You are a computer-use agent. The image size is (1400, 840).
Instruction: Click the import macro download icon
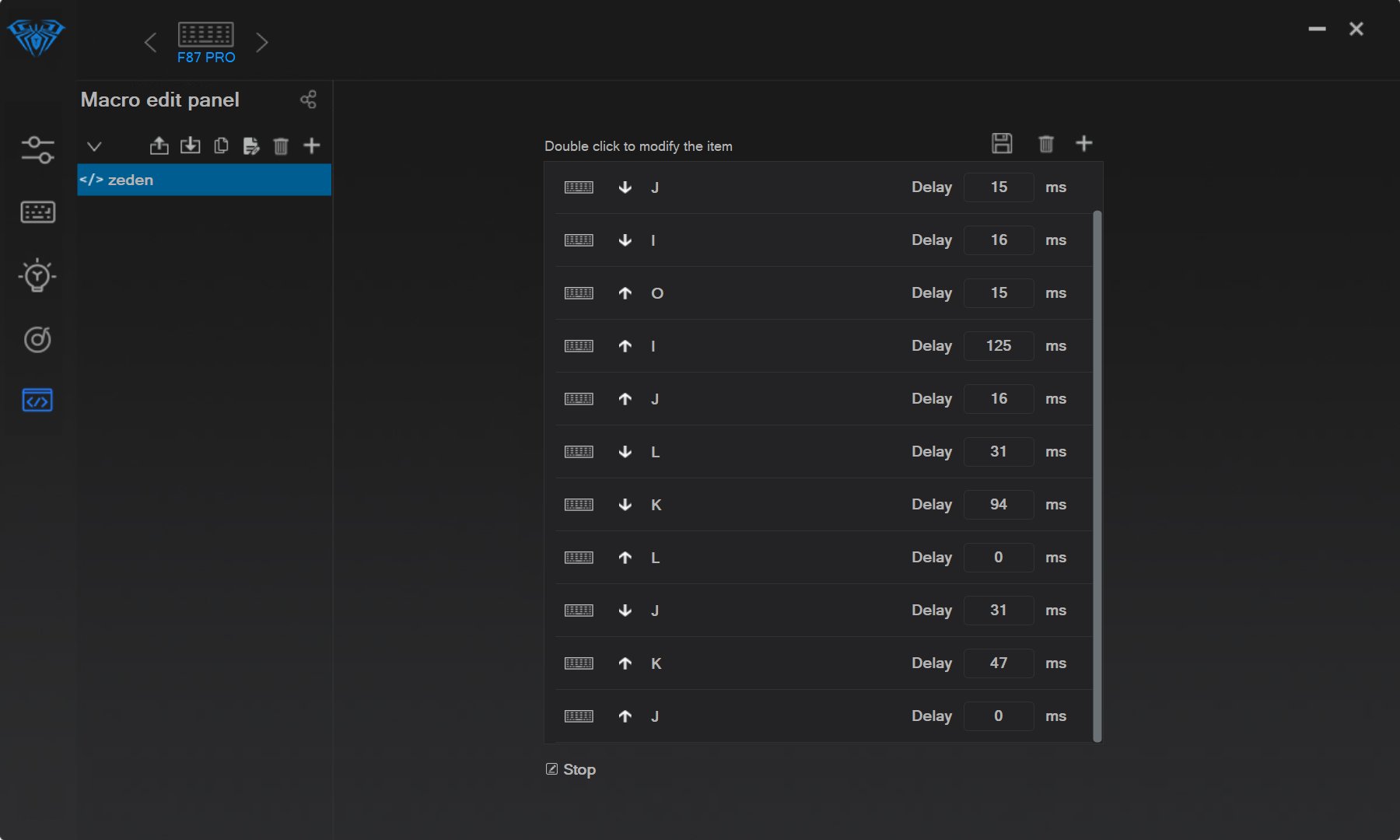190,145
